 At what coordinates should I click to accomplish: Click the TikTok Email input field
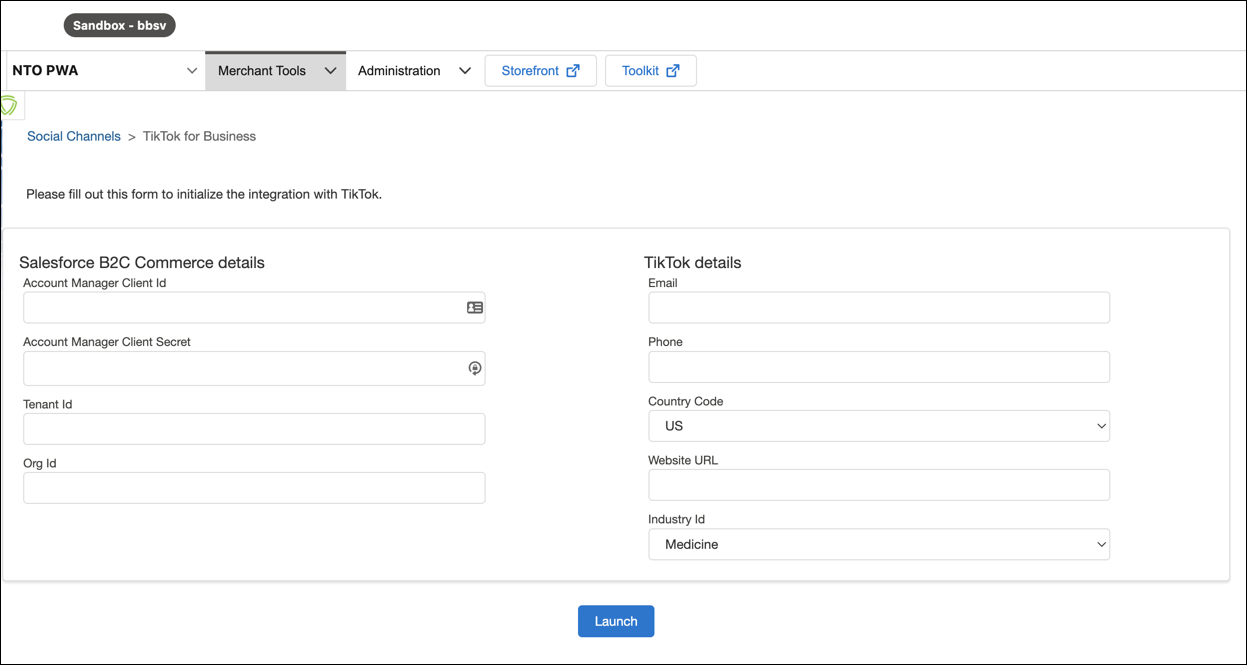coord(879,308)
